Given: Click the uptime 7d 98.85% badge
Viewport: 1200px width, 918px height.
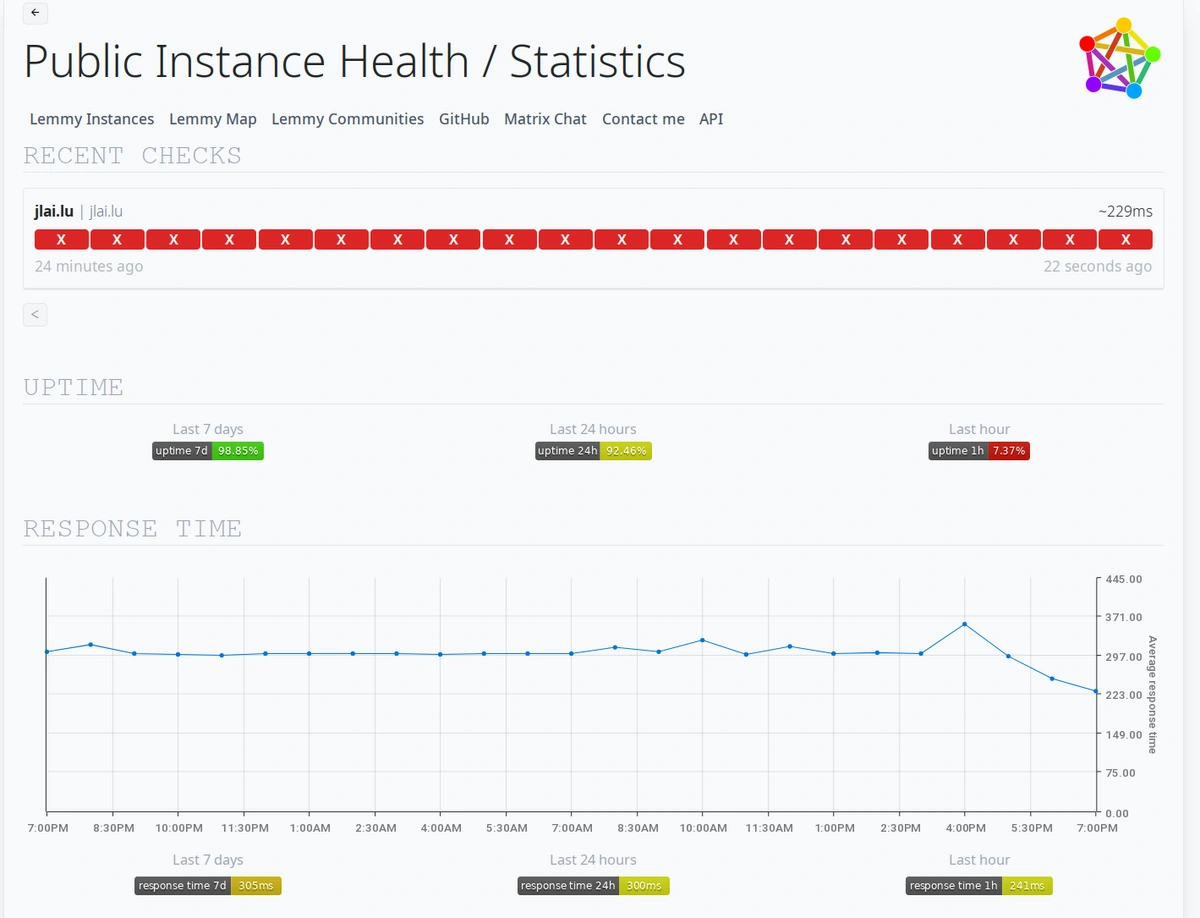Looking at the screenshot, I should point(208,451).
